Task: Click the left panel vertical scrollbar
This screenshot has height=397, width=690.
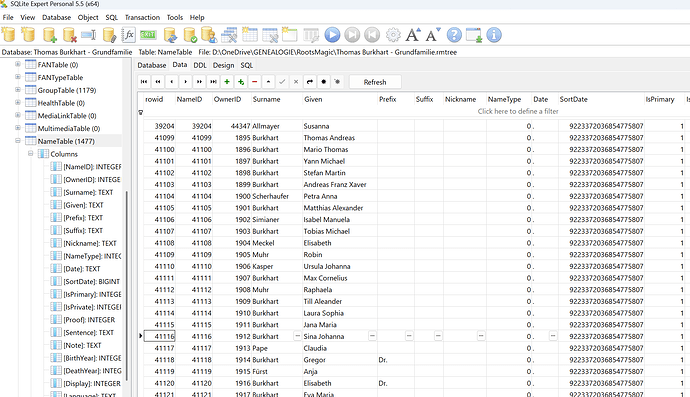Action: (127, 285)
